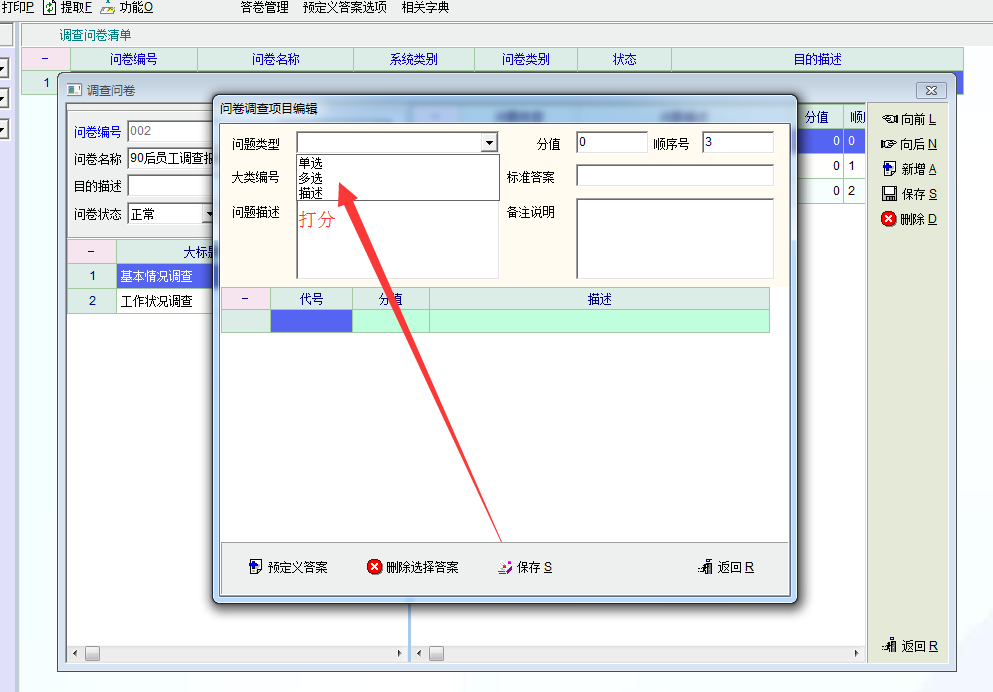Click 返回 R in the item editor dialog
Image resolution: width=993 pixels, height=692 pixels.
[x=726, y=567]
